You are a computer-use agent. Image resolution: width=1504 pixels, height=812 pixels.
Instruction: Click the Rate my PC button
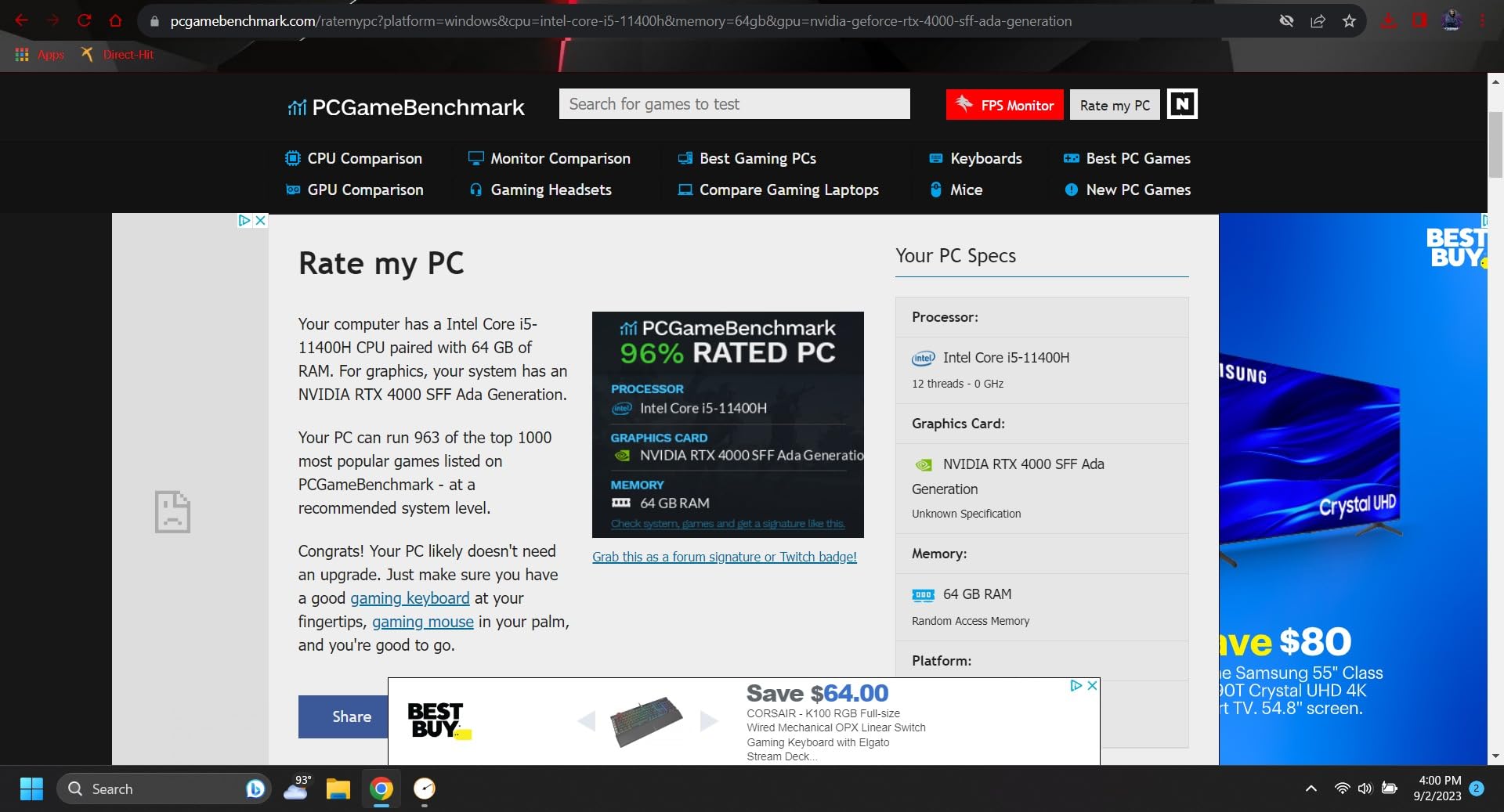1115,105
